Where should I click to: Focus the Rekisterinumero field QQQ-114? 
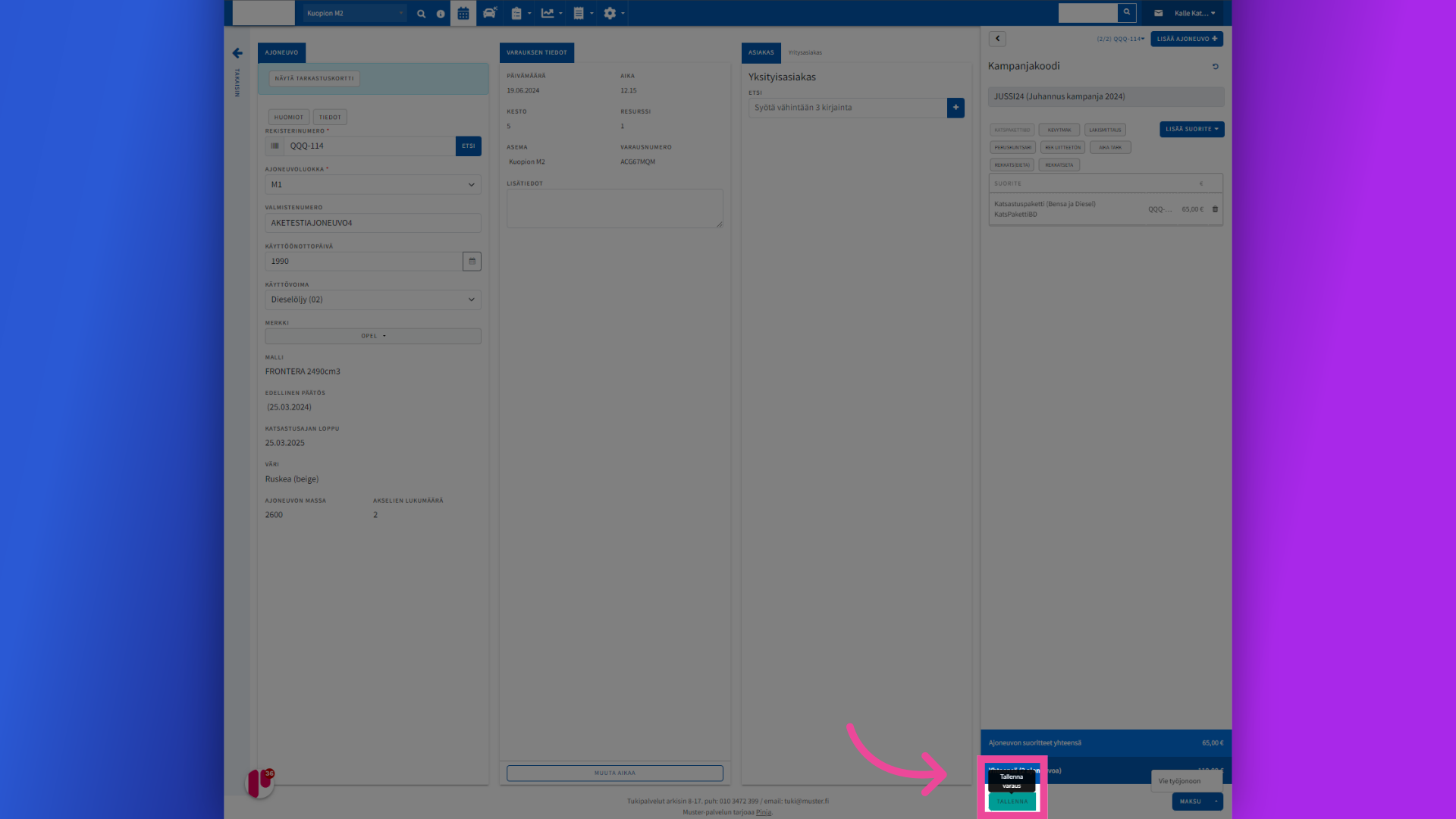(x=369, y=146)
